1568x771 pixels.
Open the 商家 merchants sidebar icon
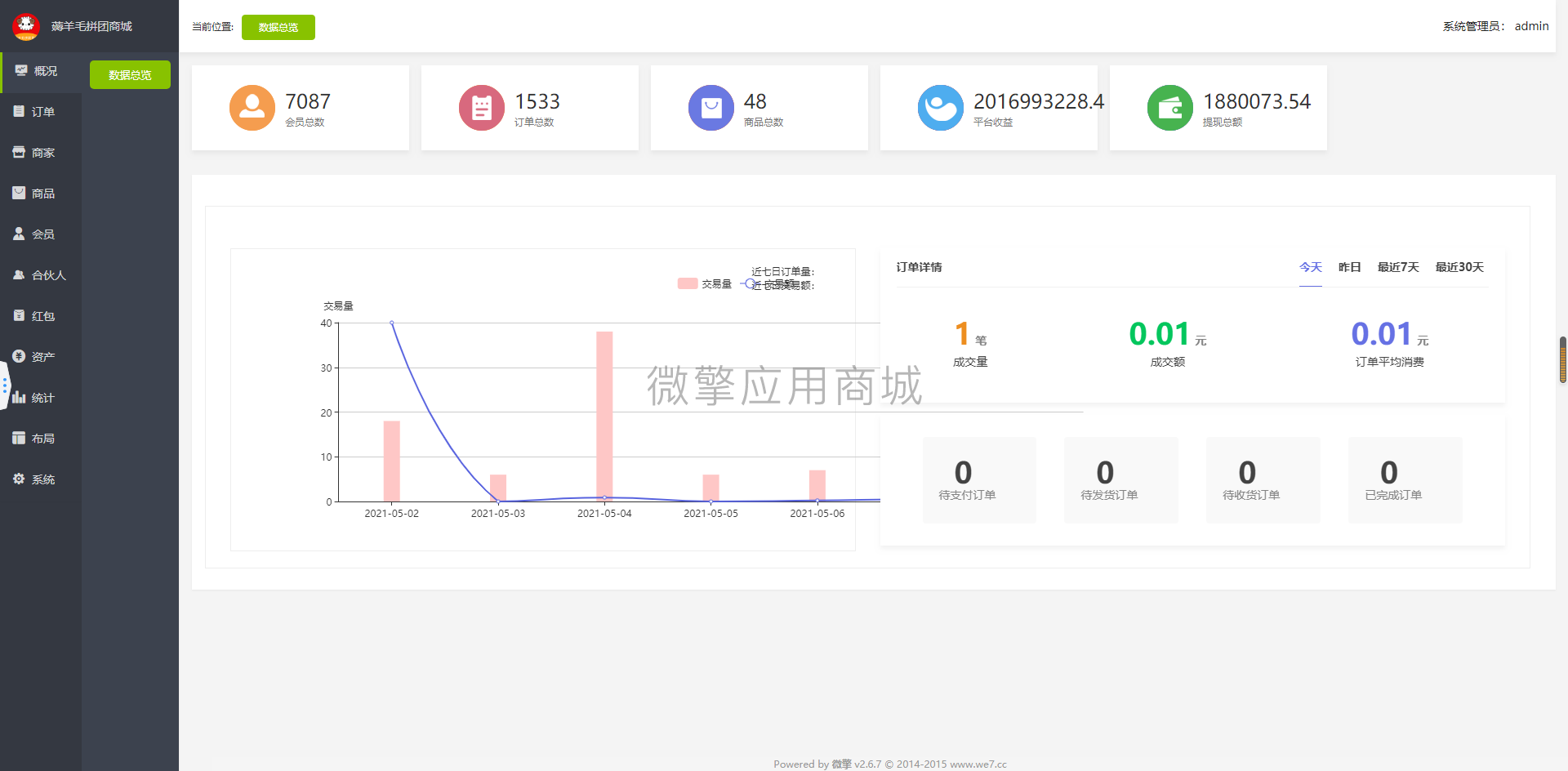point(19,152)
